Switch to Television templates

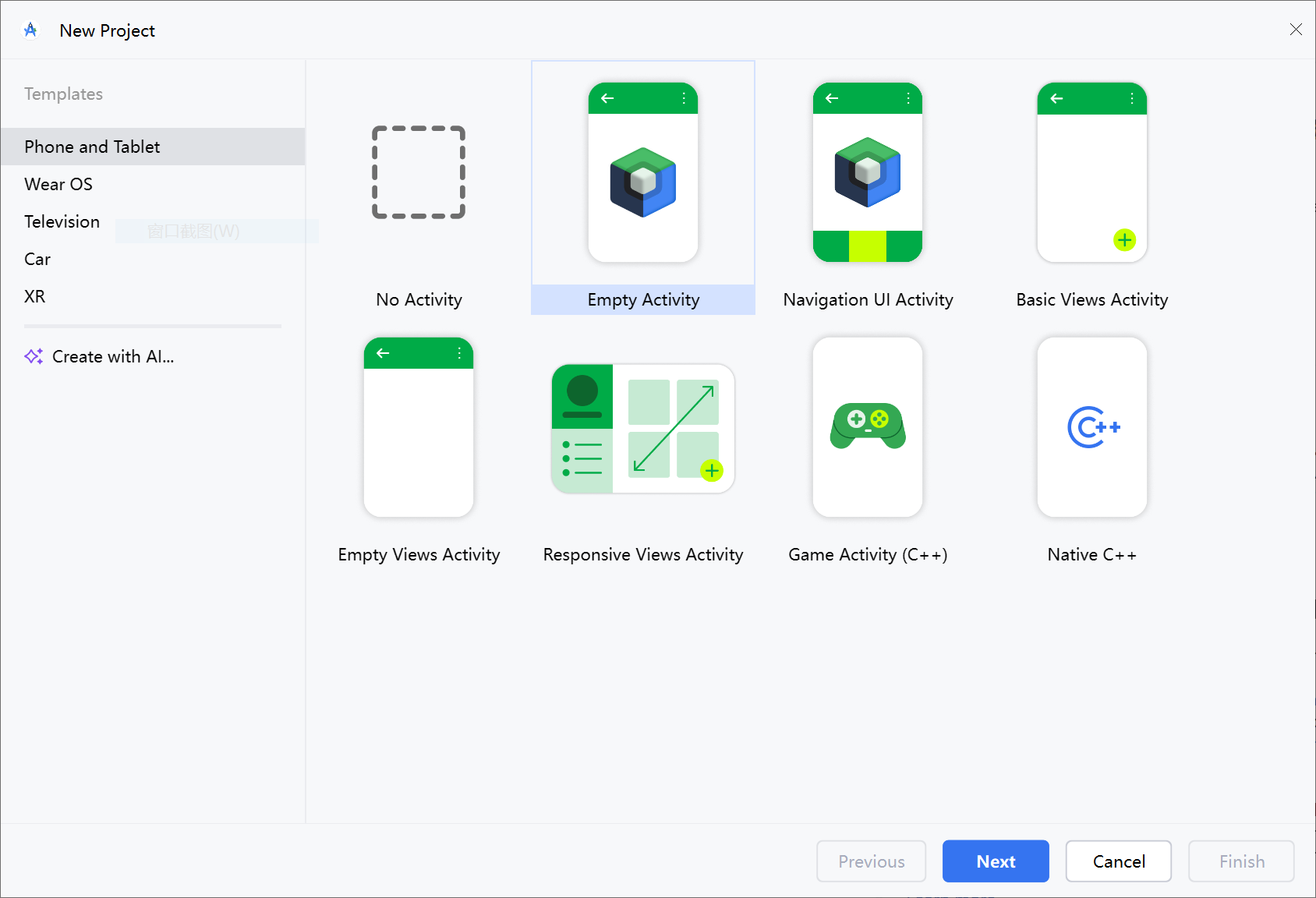pos(153,221)
